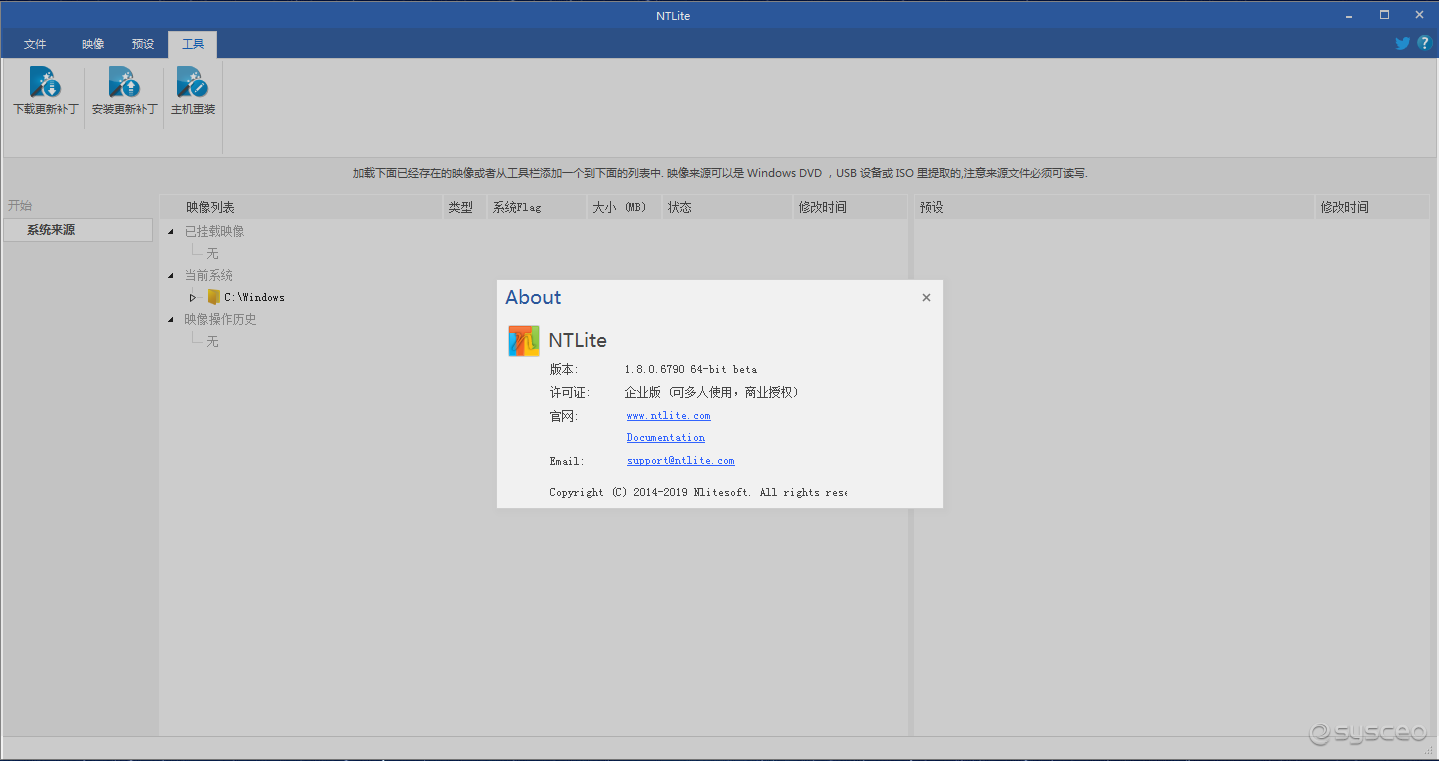Collapse the 当前系统 tree group
1439x761 pixels.
[171, 276]
